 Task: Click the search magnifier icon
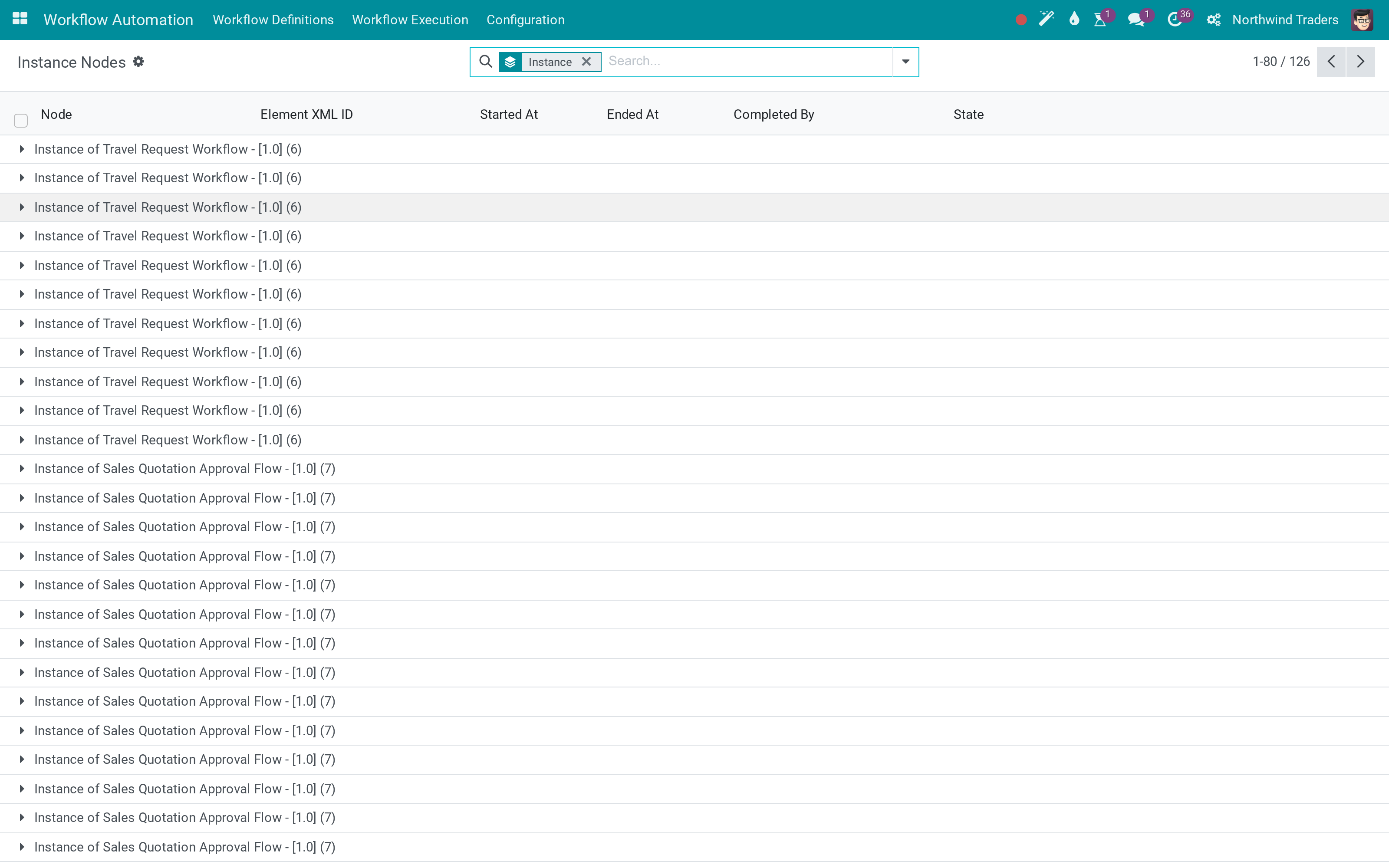[486, 62]
